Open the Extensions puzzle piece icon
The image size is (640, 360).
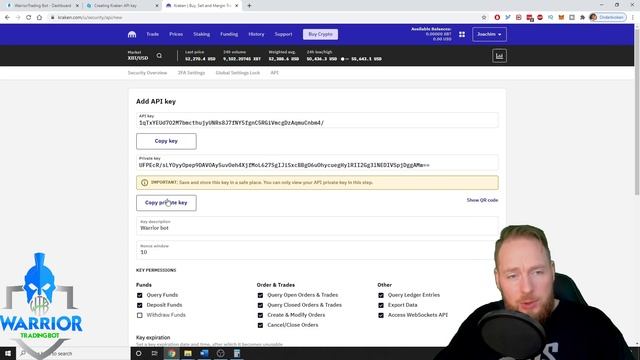click(x=582, y=18)
